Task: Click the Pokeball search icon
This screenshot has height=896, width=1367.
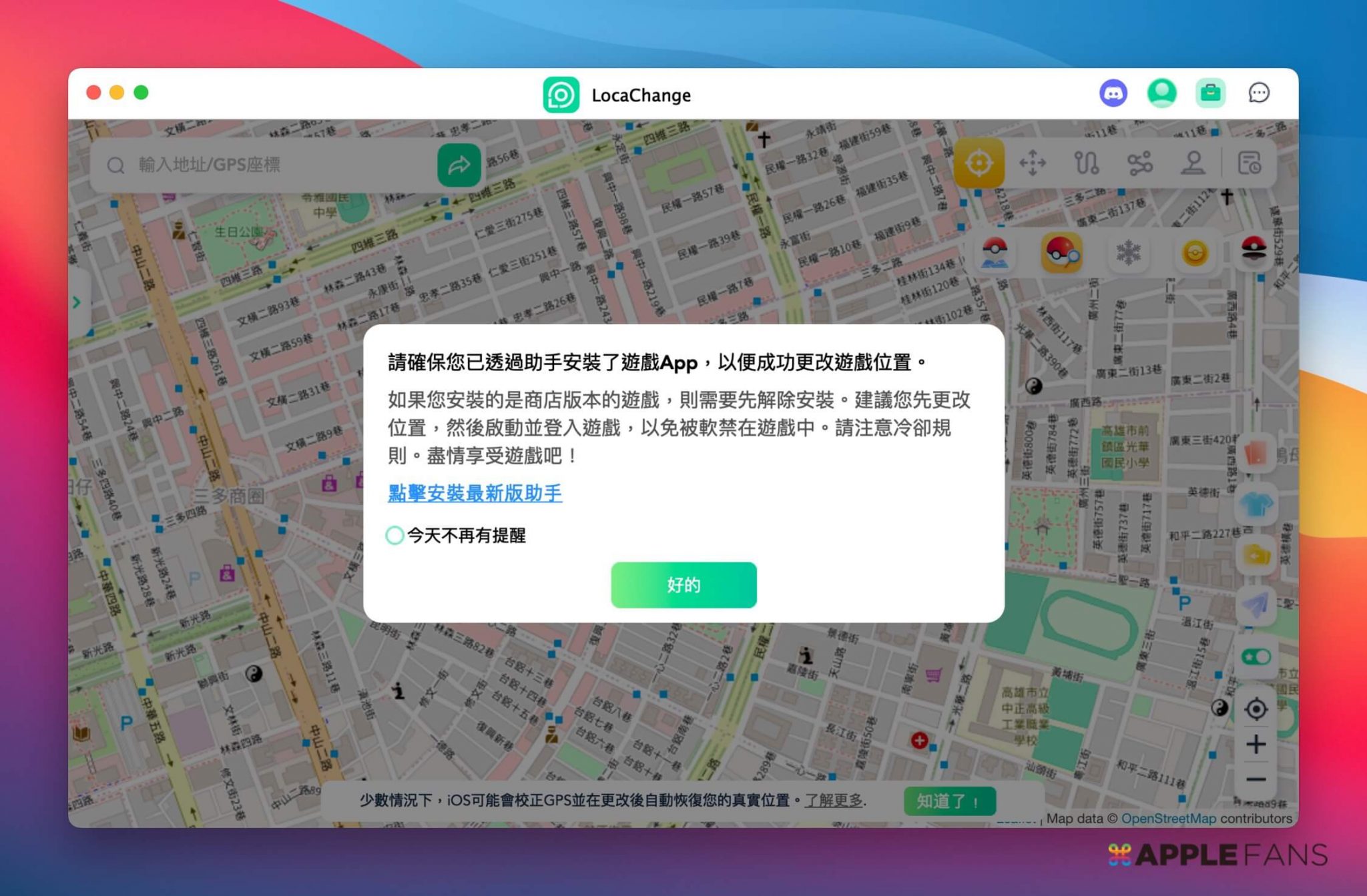Action: (x=1061, y=253)
